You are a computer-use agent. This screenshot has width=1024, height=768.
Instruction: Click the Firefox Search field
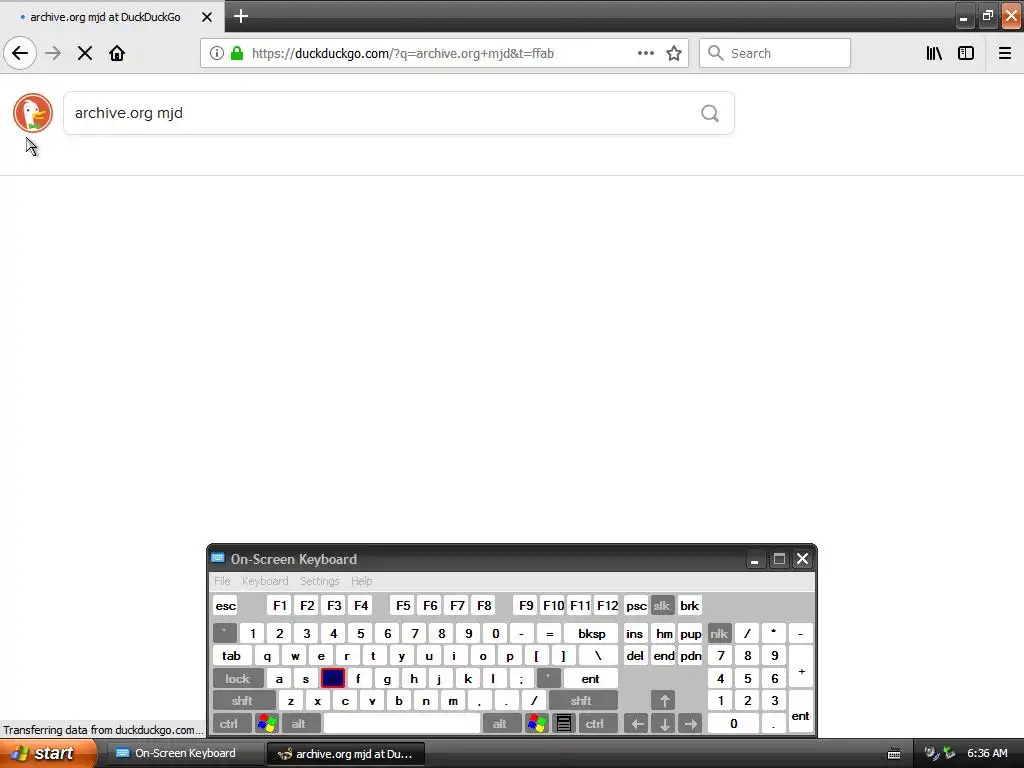[775, 53]
